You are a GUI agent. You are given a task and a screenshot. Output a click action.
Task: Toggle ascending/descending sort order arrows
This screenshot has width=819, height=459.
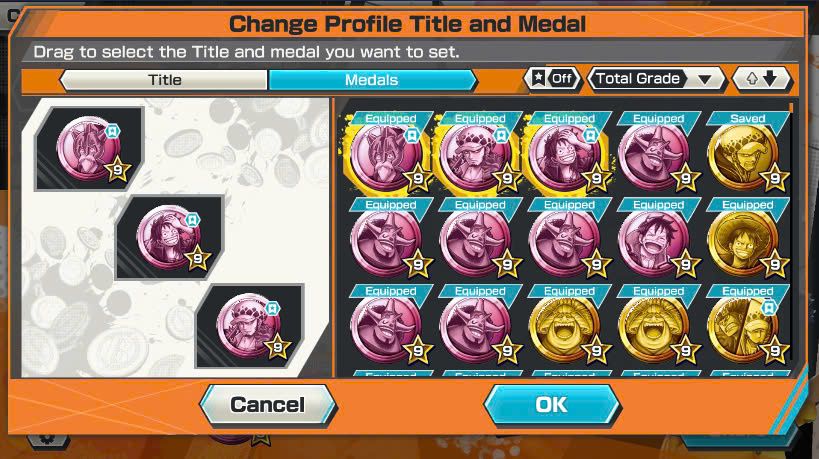762,79
